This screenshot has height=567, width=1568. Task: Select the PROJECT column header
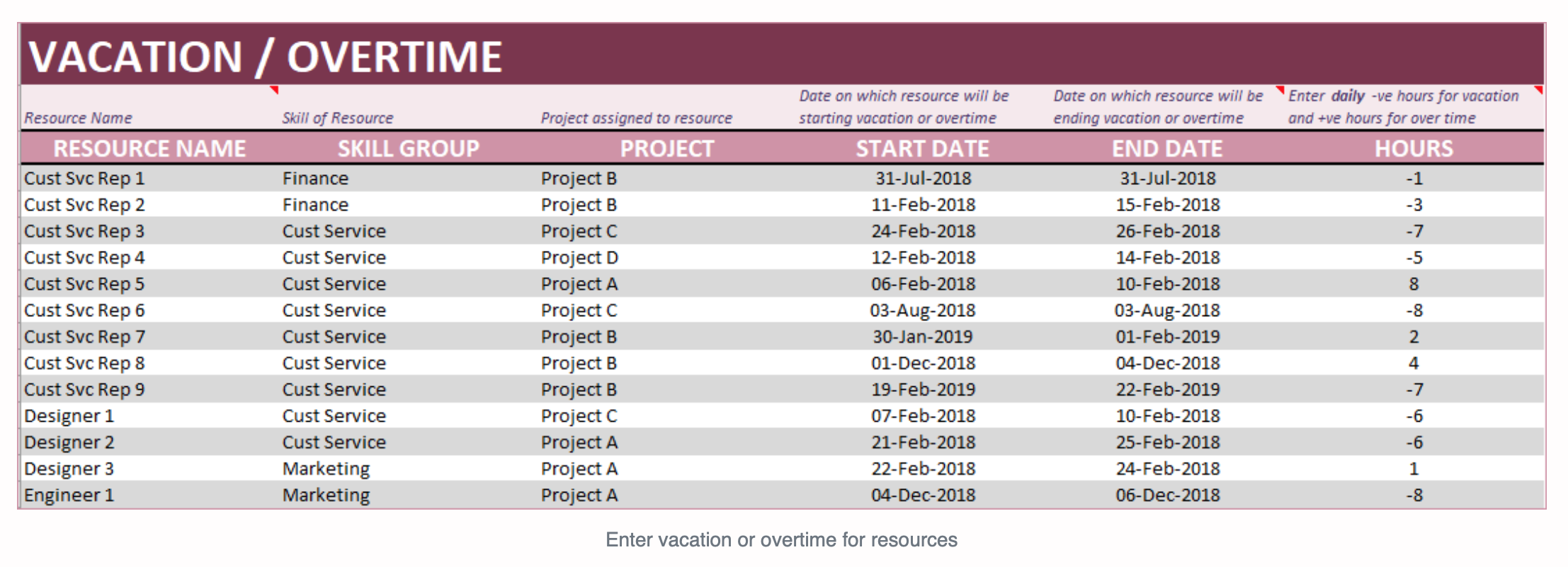pos(666,148)
